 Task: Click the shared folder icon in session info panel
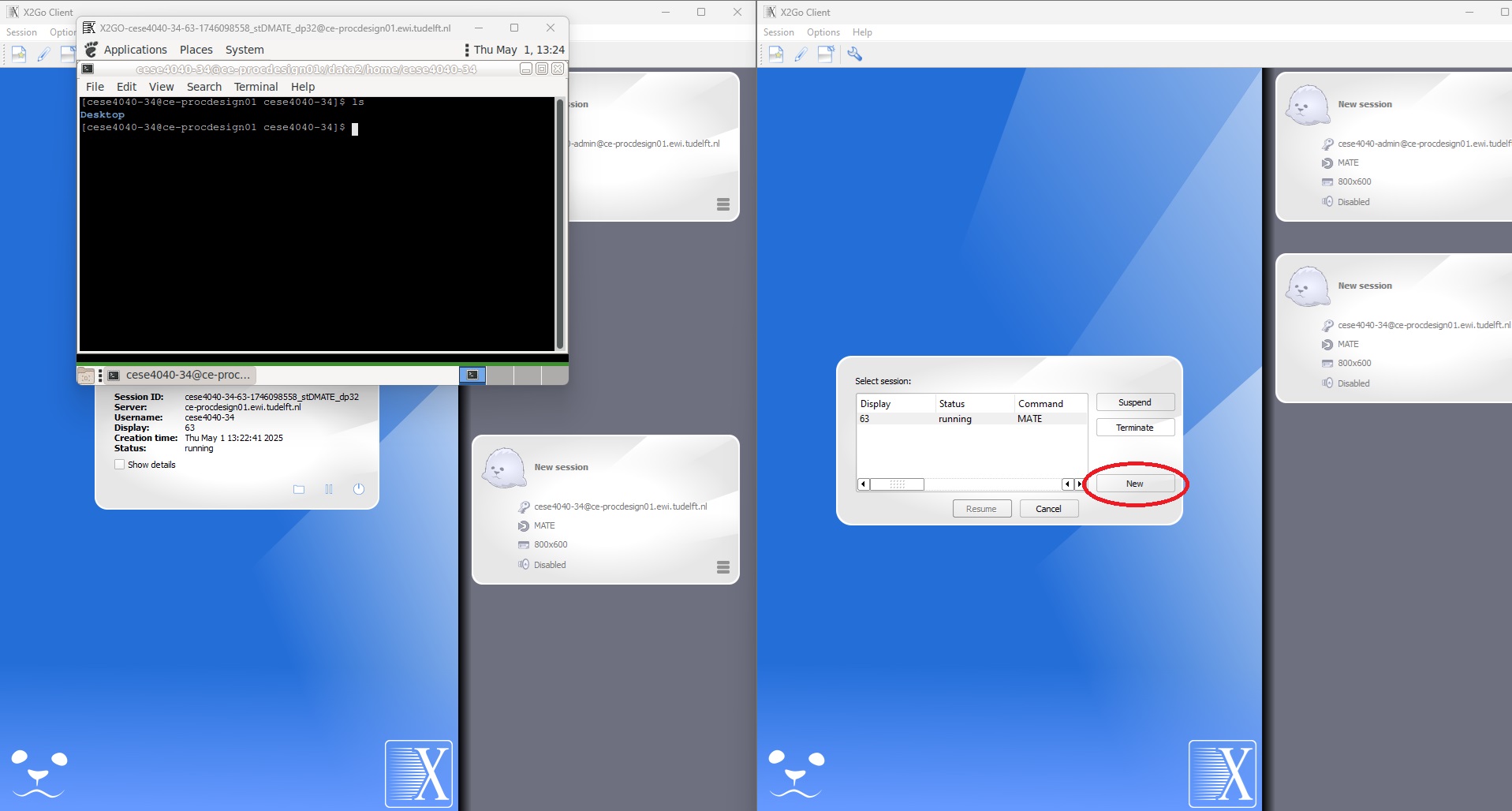pos(299,489)
